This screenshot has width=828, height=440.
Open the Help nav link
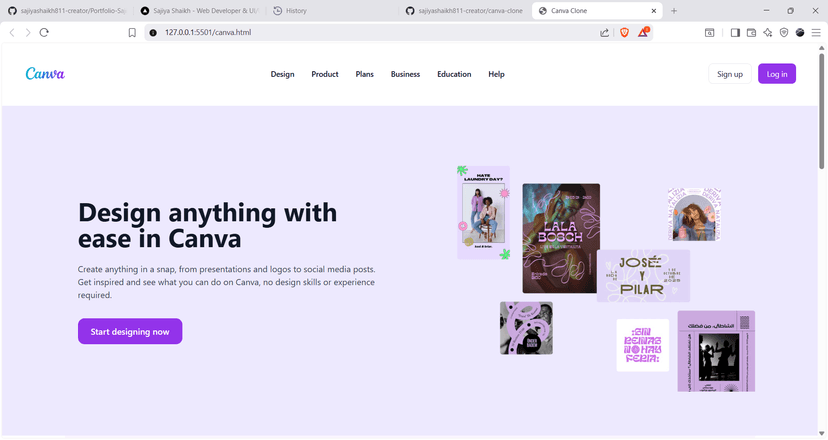[496, 74]
